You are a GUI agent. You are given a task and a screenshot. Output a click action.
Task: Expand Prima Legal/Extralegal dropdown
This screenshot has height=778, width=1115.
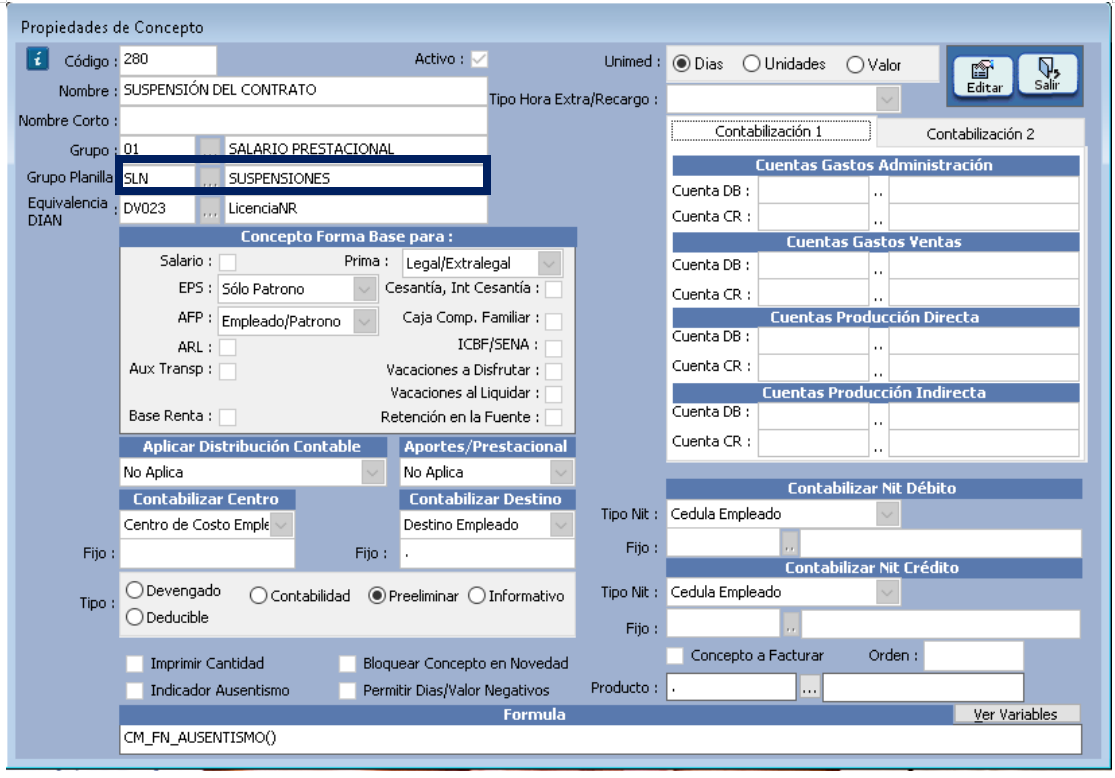pyautogui.click(x=549, y=263)
